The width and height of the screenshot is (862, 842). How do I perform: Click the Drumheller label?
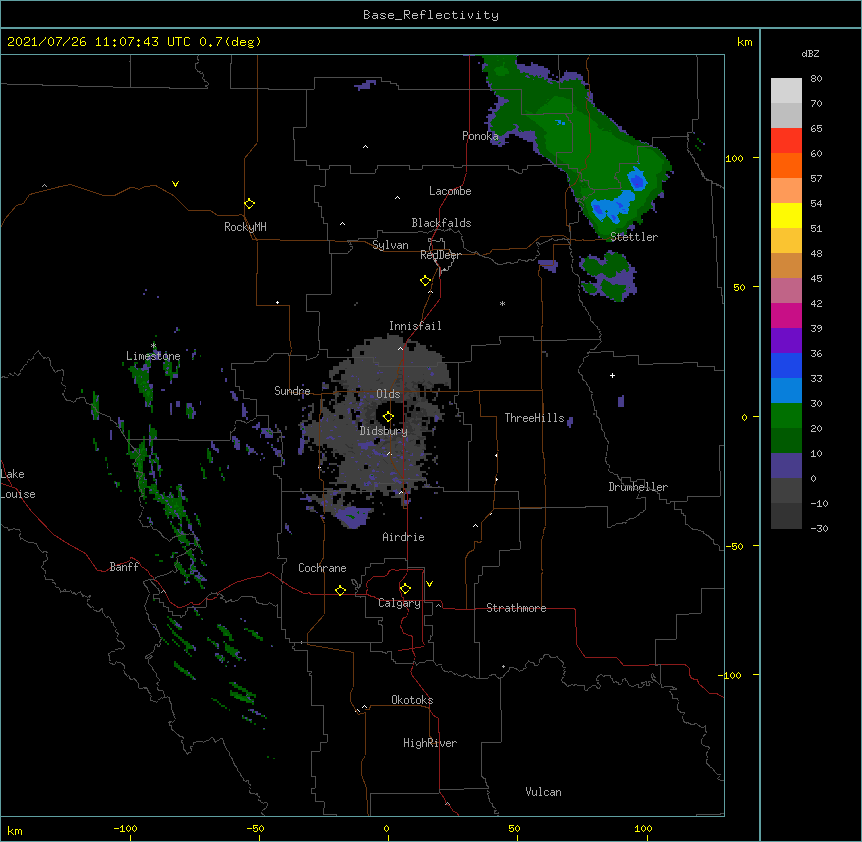[638, 487]
